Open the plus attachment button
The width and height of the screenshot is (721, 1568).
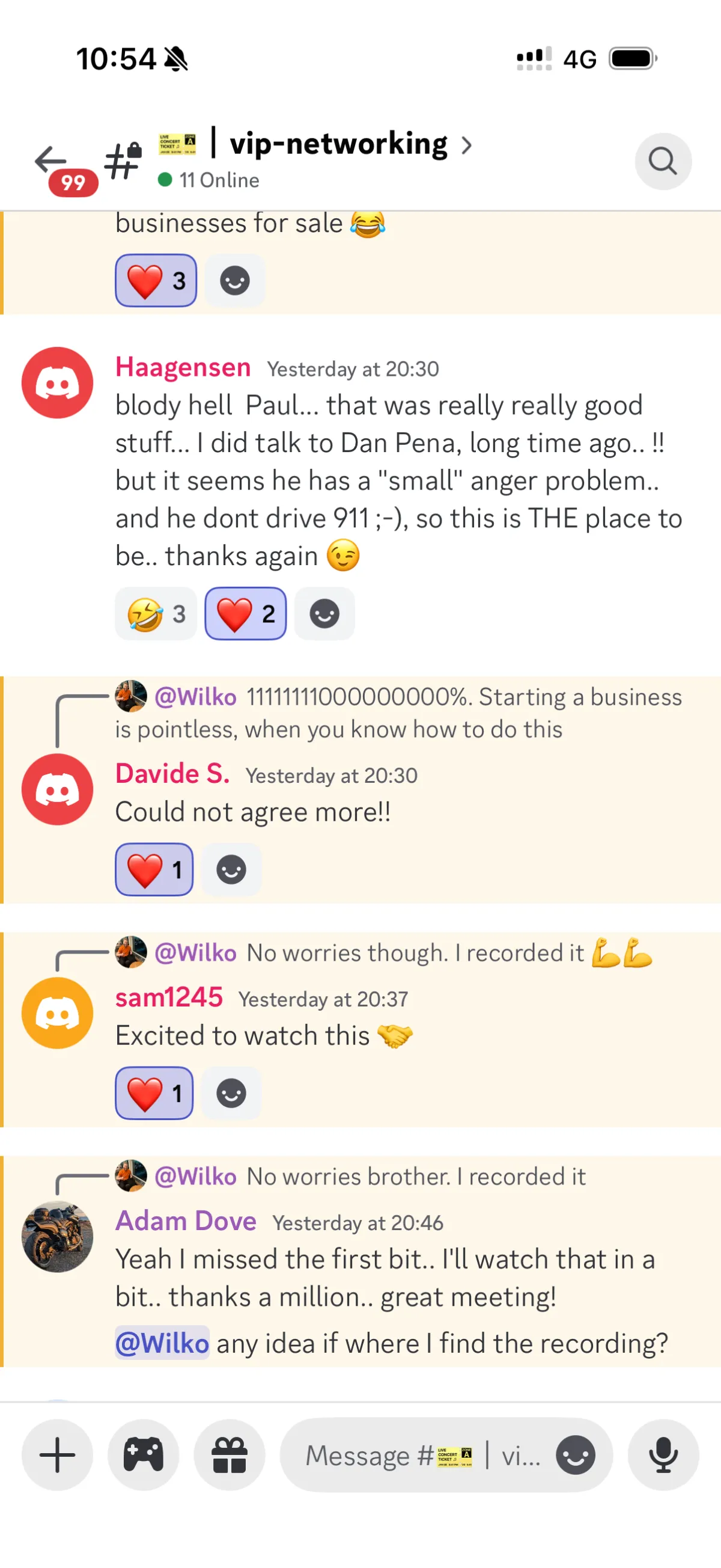click(x=57, y=1455)
